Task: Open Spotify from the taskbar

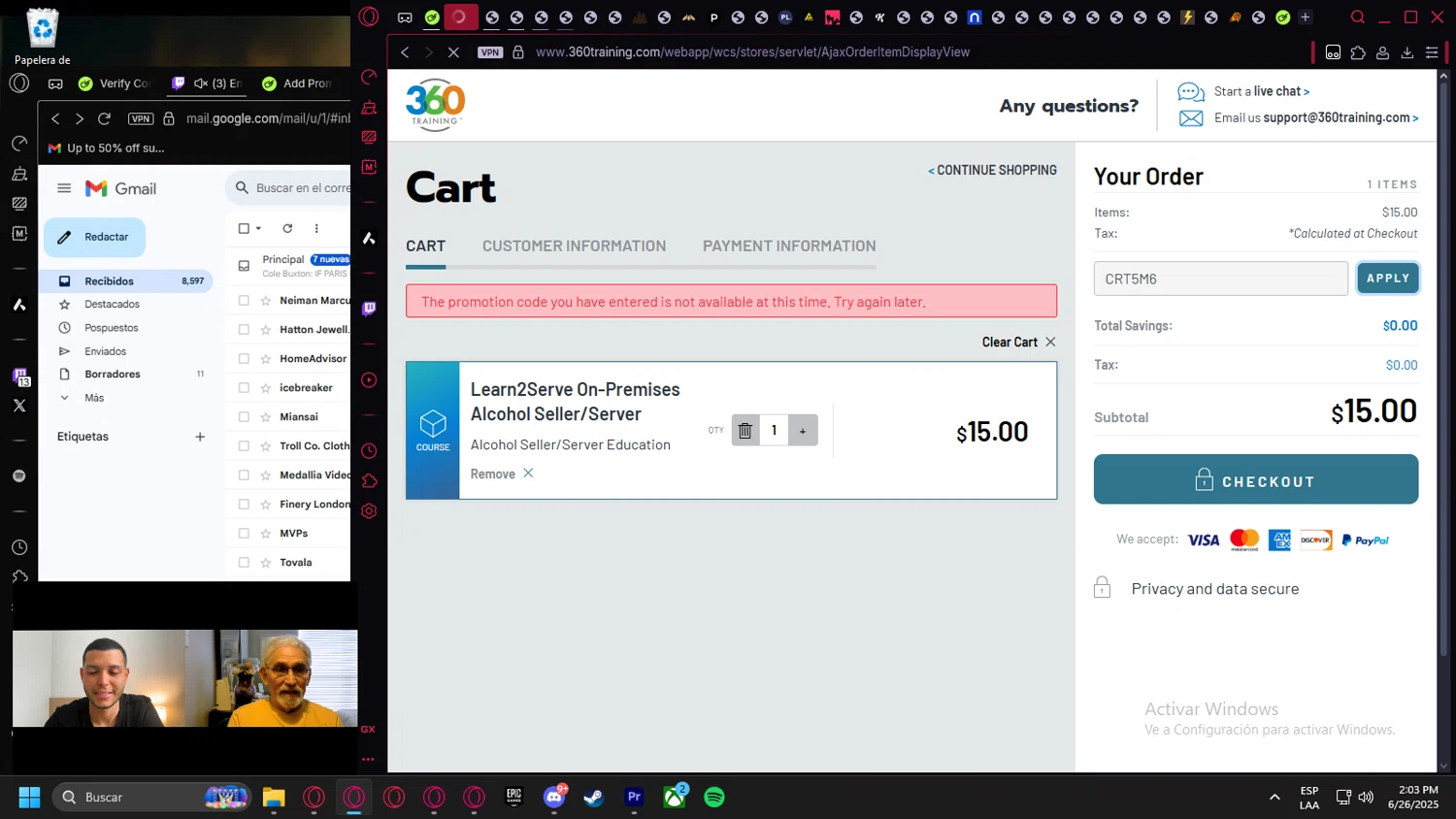Action: tap(713, 798)
